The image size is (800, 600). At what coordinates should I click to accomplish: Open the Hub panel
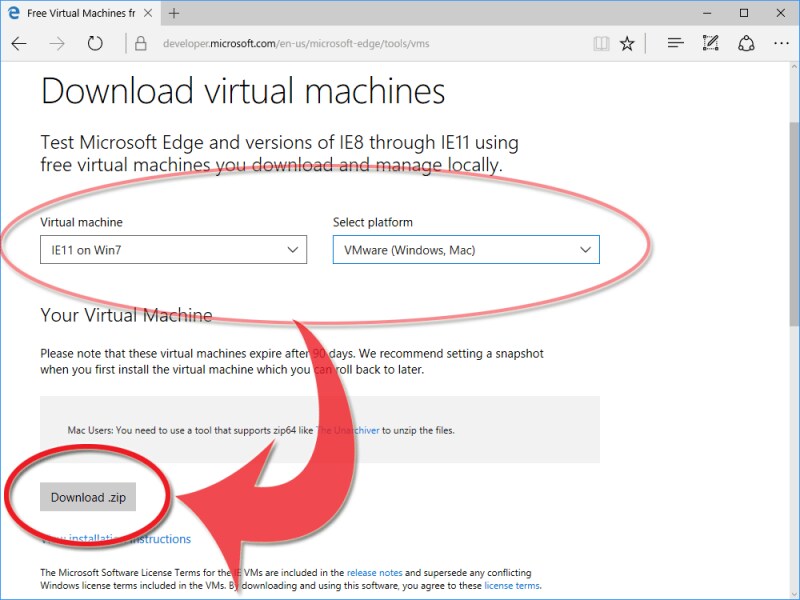[675, 43]
